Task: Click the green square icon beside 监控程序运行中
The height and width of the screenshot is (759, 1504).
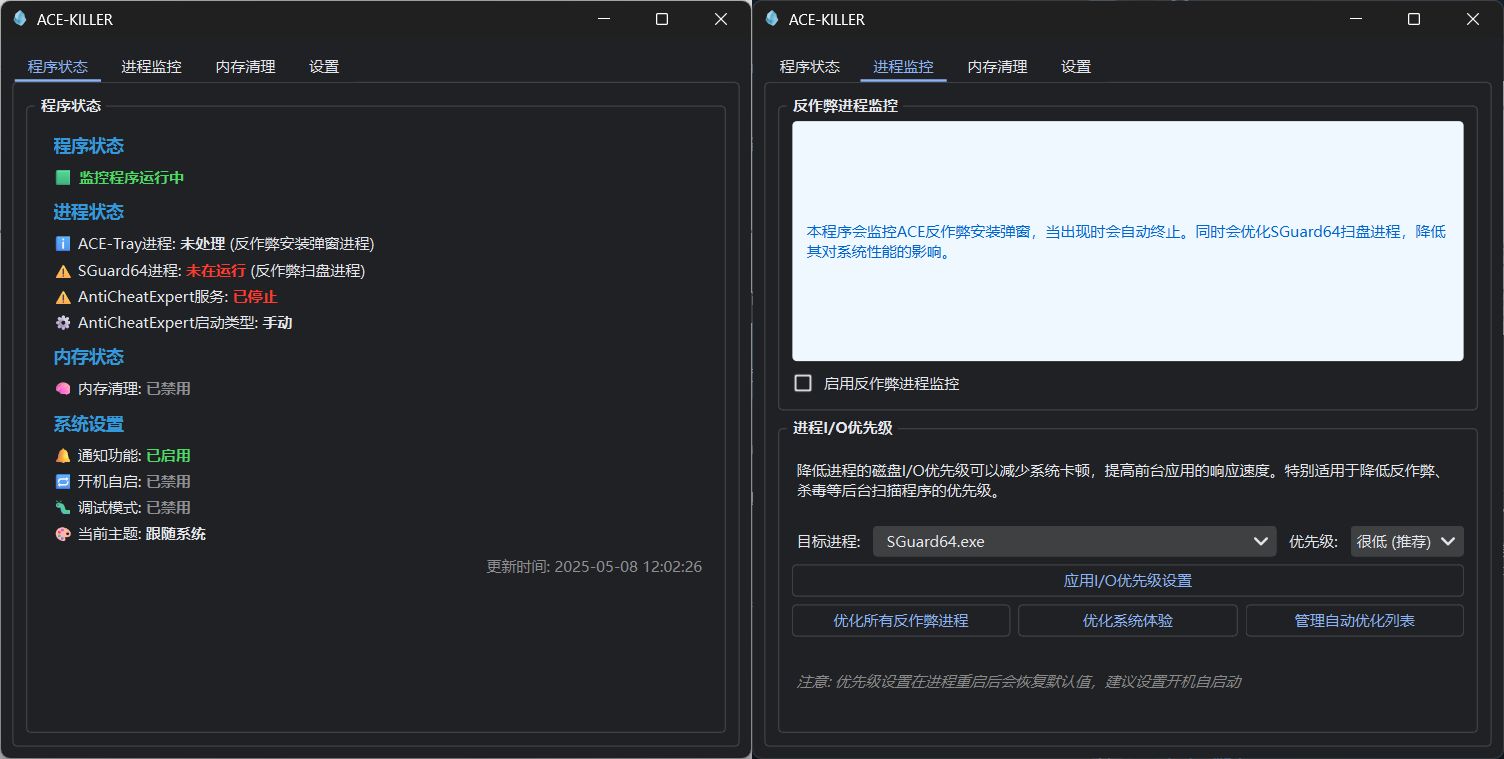Action: 63,178
